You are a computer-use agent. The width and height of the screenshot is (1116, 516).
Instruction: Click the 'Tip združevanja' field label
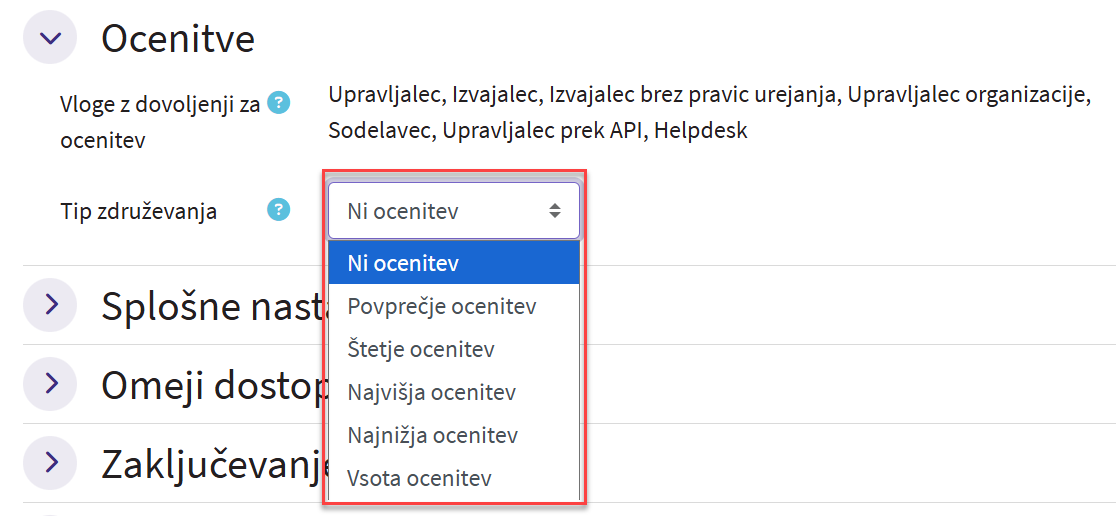coord(138,211)
